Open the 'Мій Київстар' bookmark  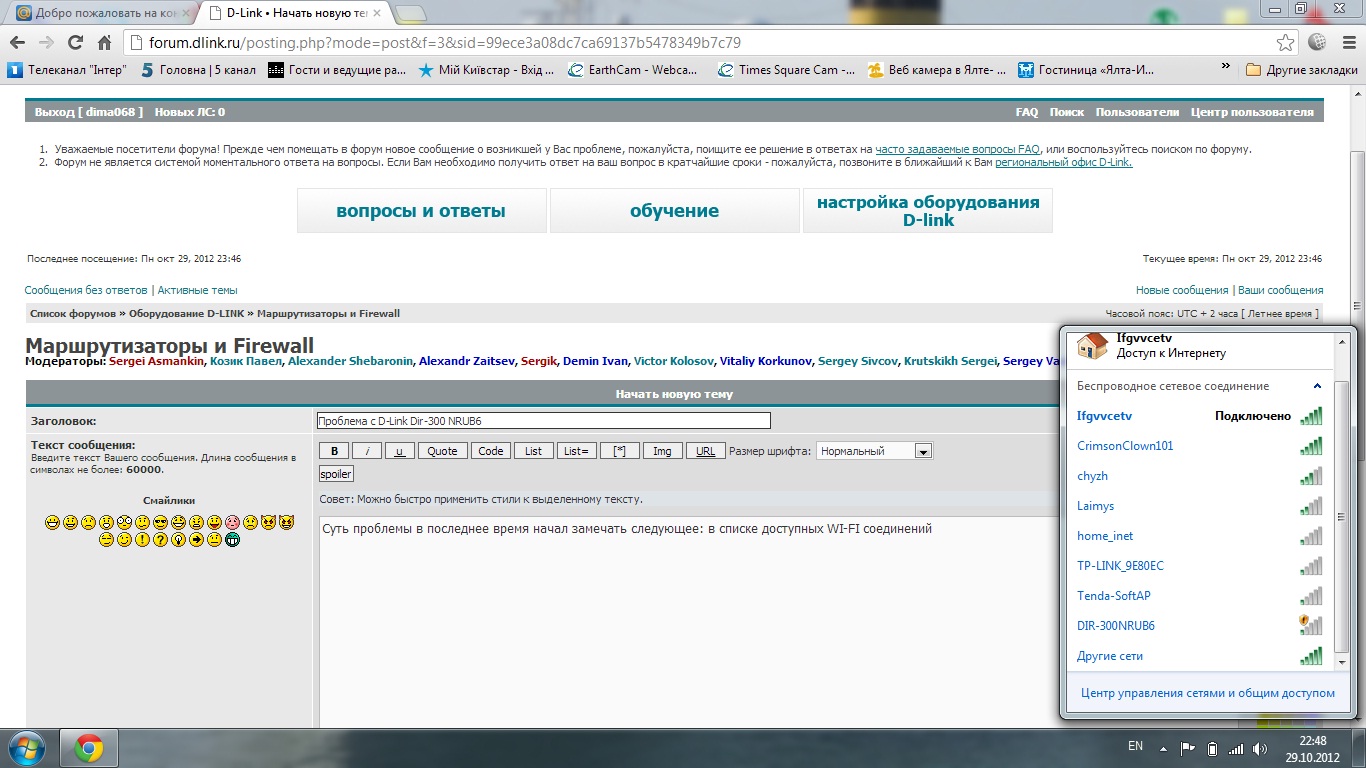click(x=486, y=70)
